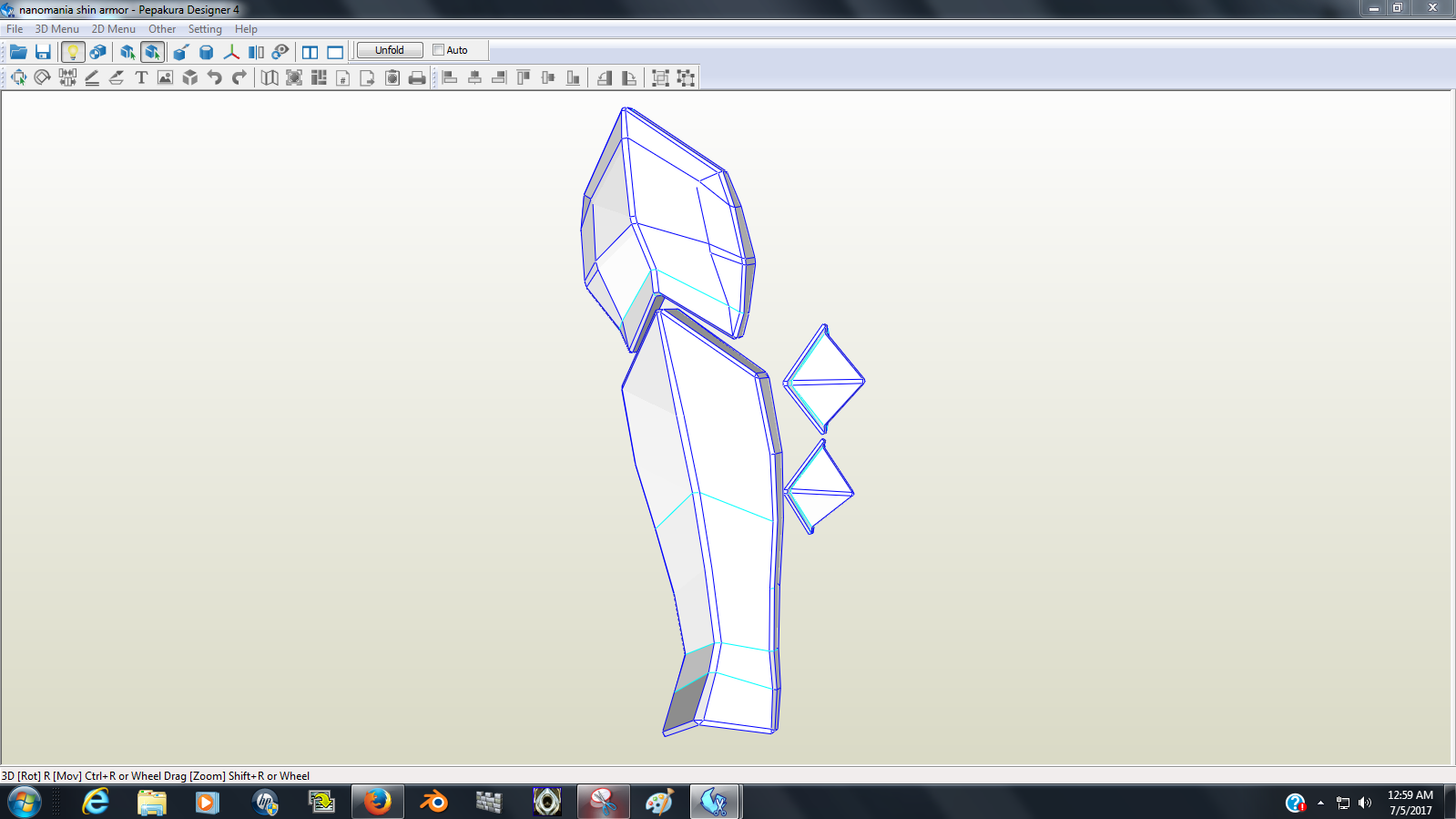Launch Internet Explorer from the taskbar
The width and height of the screenshot is (1456, 819).
tap(96, 803)
